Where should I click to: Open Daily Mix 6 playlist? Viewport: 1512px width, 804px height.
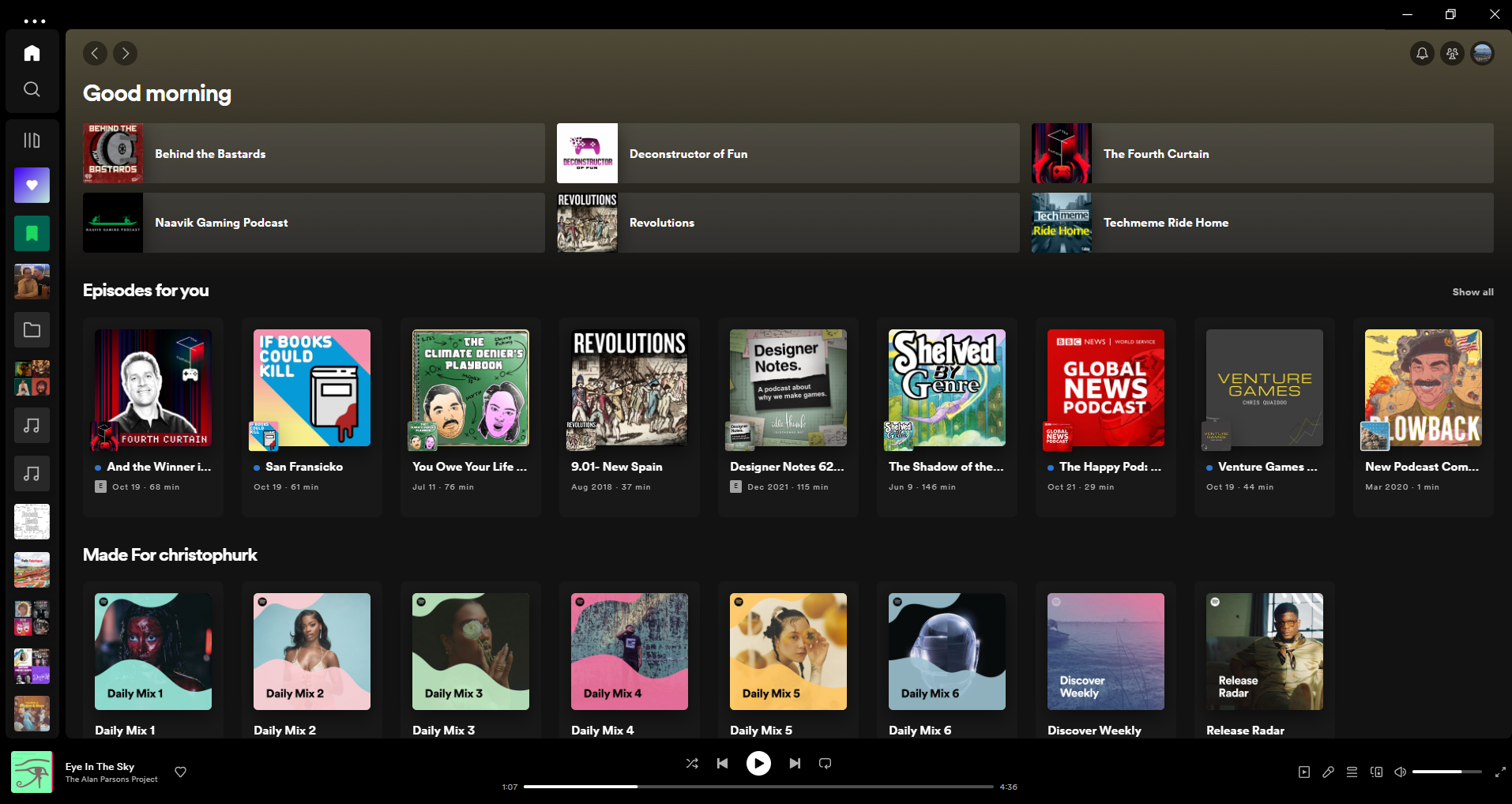click(947, 660)
